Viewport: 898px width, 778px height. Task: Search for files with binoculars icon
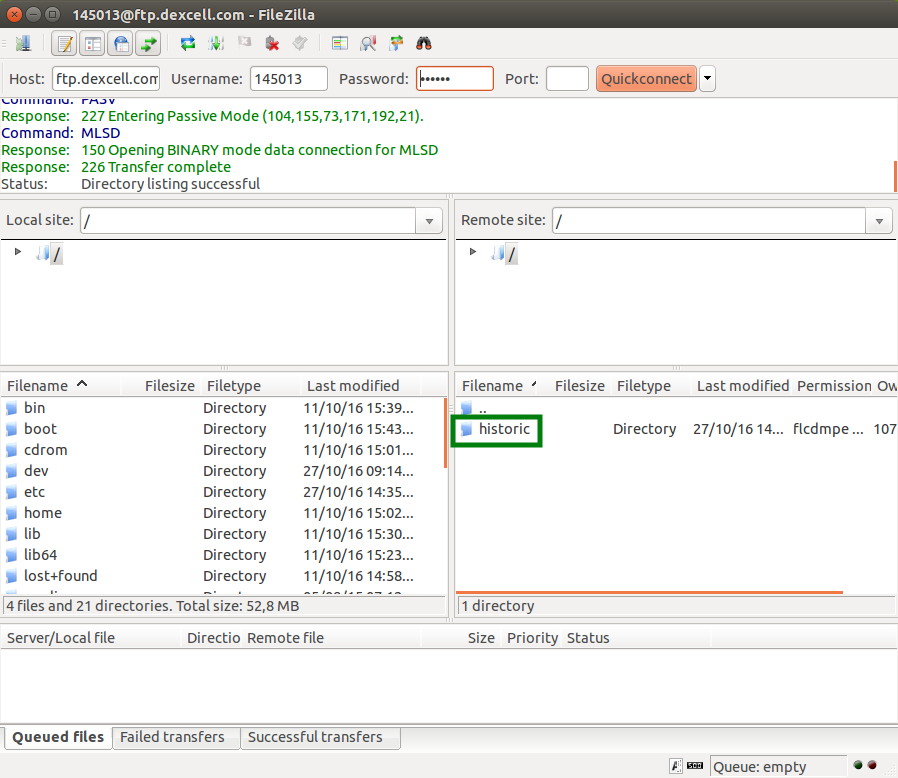[423, 44]
